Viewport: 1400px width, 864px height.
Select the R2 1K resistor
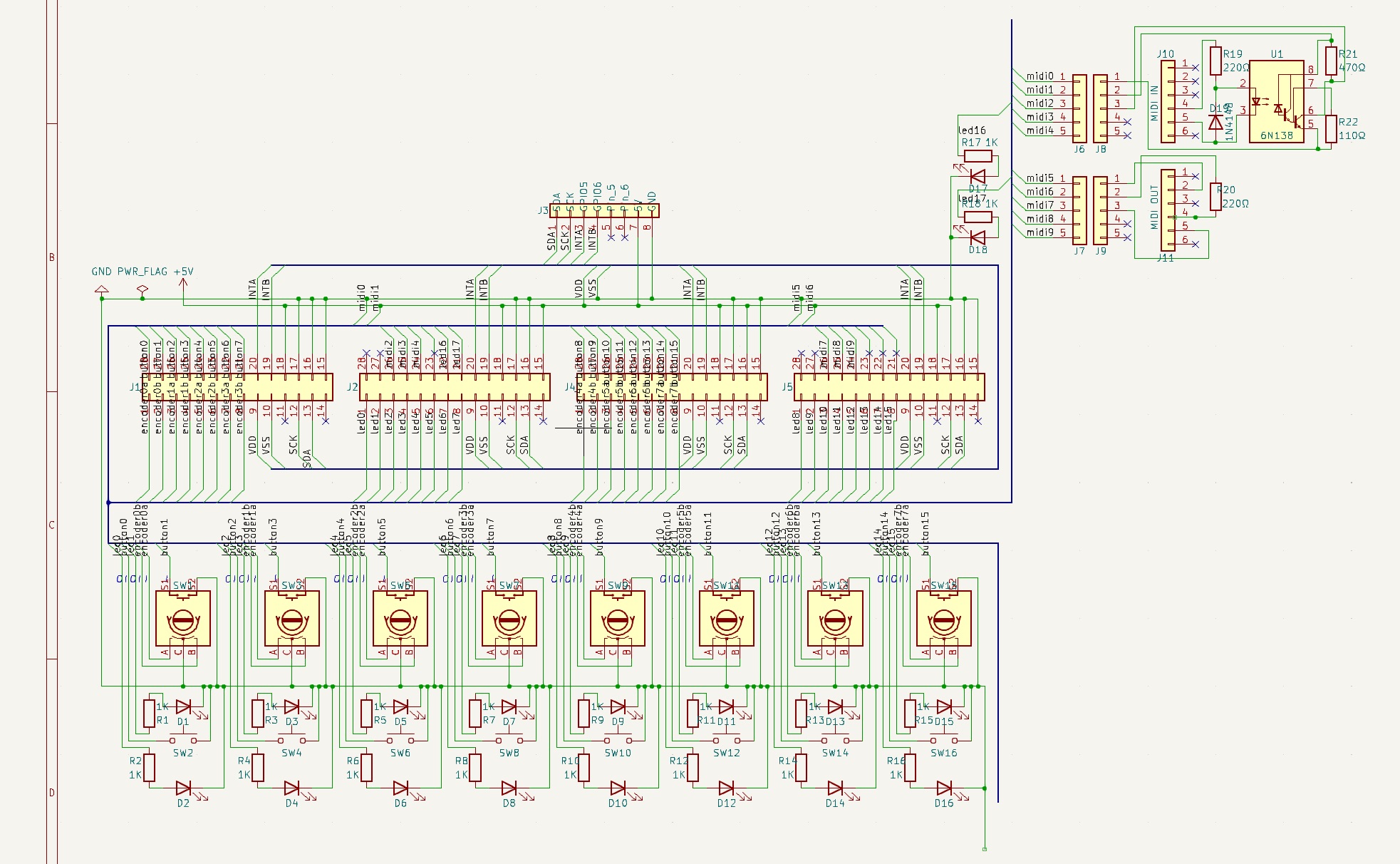[x=150, y=767]
